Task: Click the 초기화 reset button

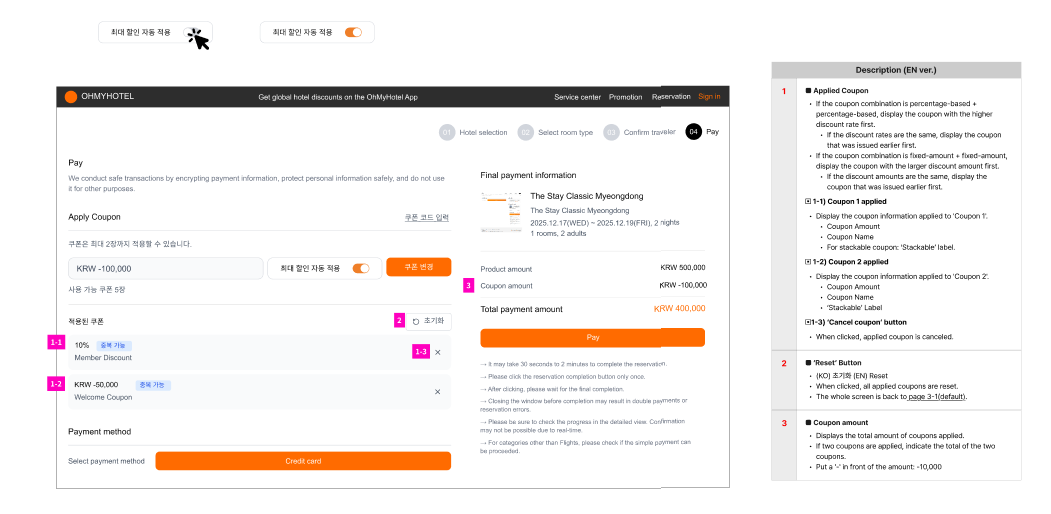Action: point(429,321)
